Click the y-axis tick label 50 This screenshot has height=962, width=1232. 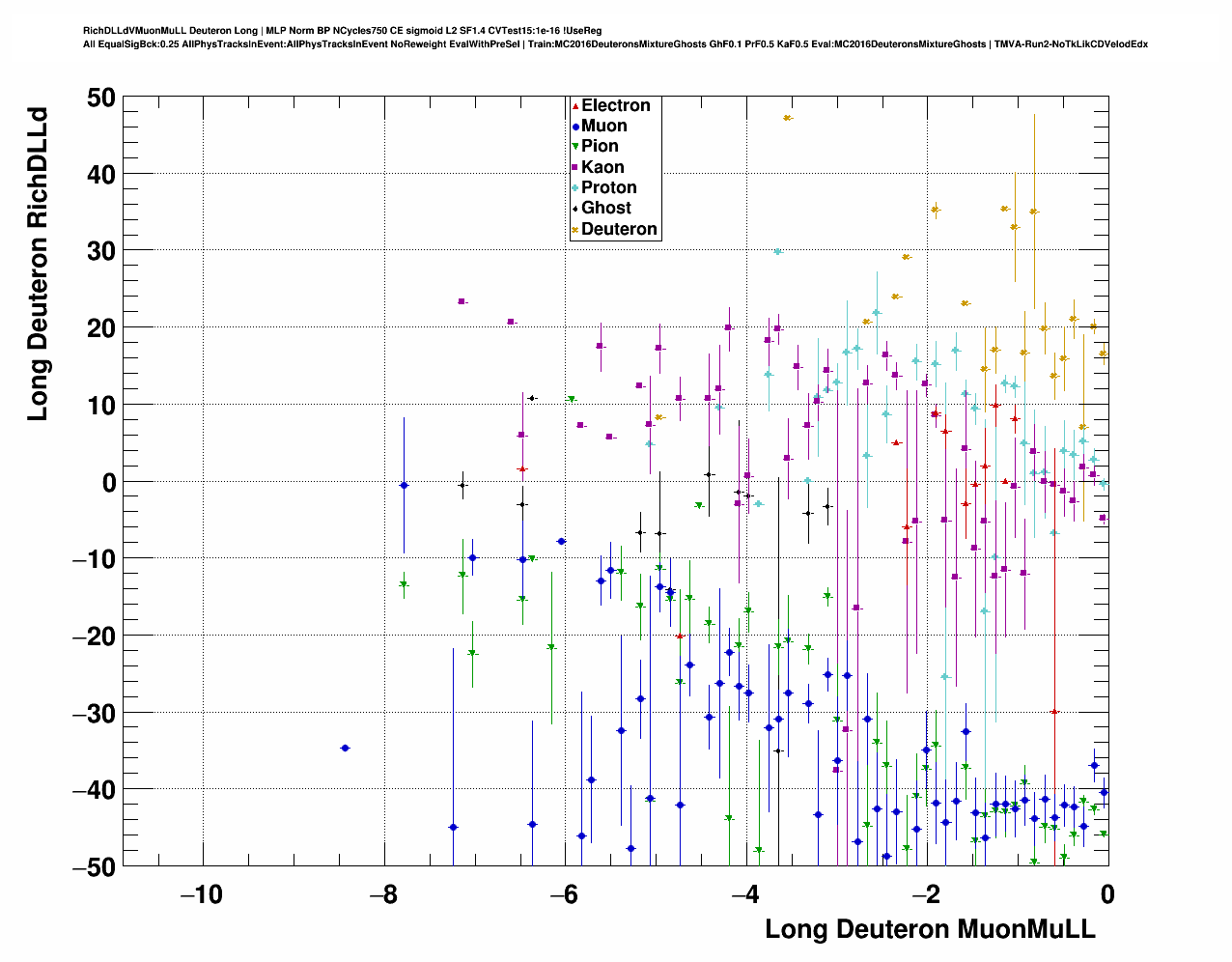pyautogui.click(x=99, y=98)
